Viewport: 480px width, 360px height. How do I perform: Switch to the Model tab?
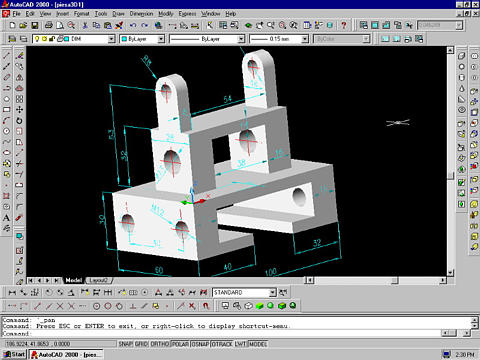[x=73, y=280]
